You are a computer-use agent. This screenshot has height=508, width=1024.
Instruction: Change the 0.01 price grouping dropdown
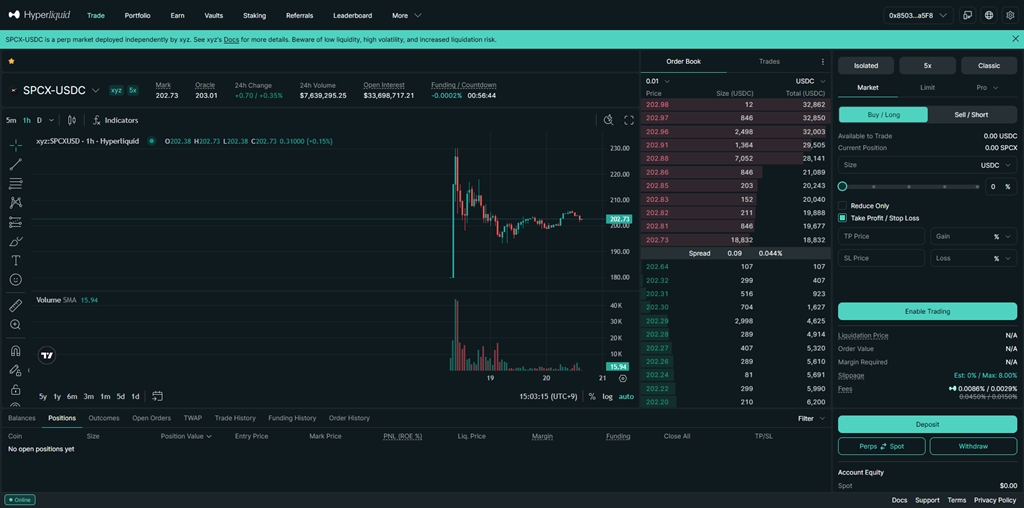pos(658,81)
